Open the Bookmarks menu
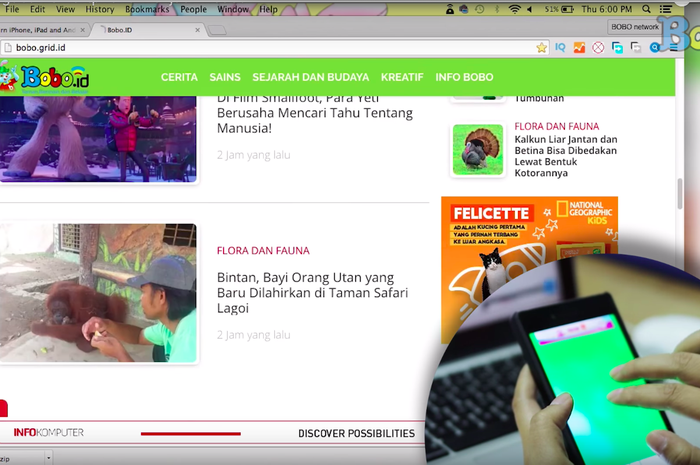 [147, 9]
